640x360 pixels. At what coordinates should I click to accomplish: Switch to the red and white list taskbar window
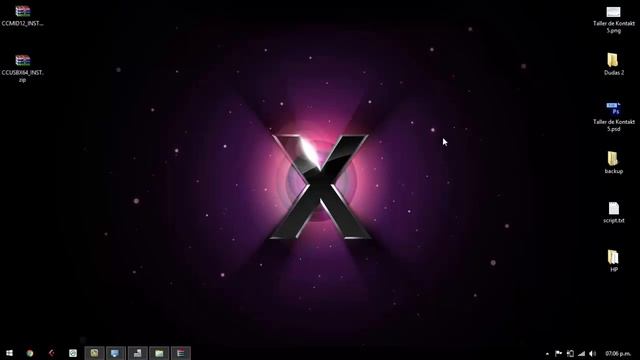click(x=181, y=353)
